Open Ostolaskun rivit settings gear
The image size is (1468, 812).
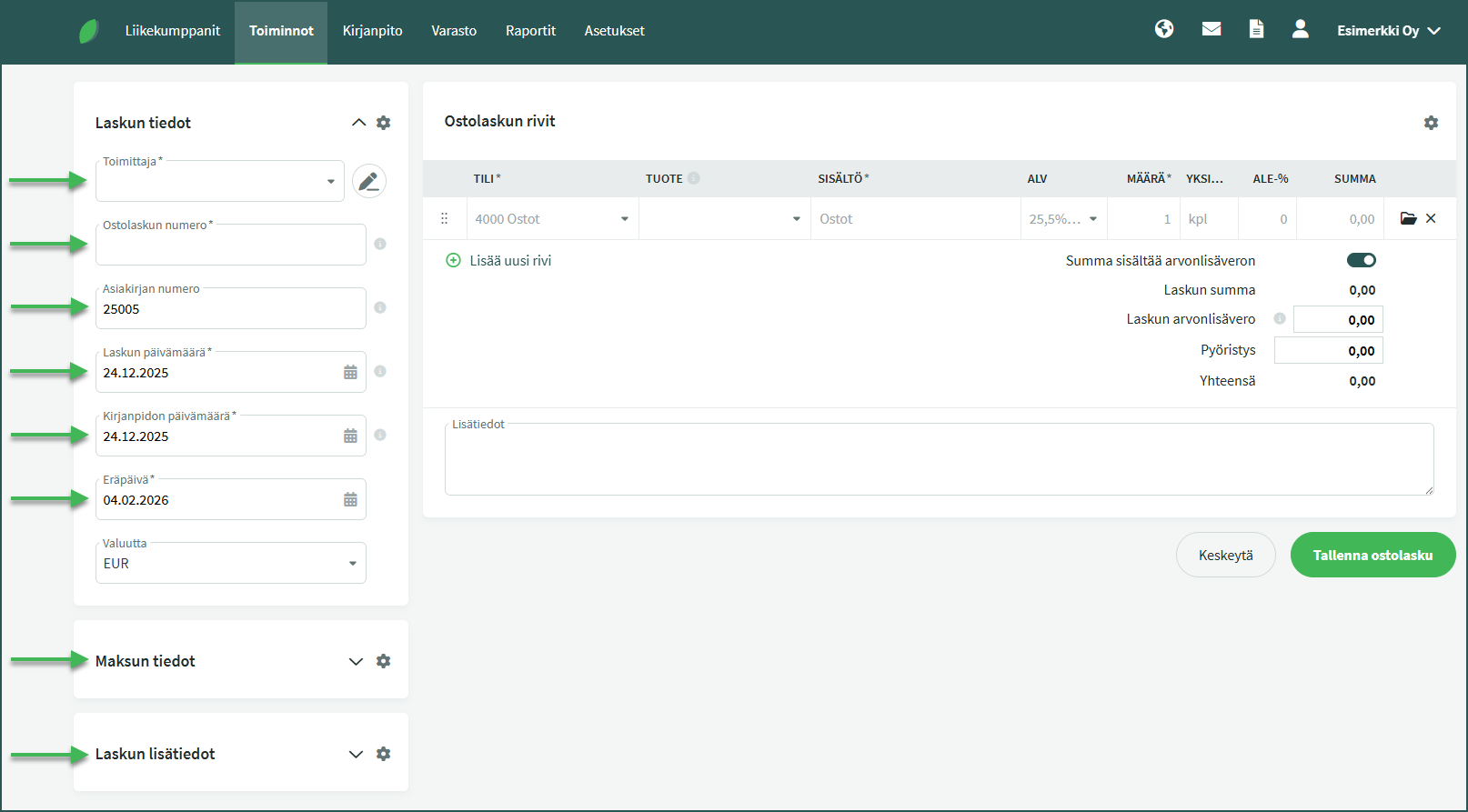pos(1431,123)
